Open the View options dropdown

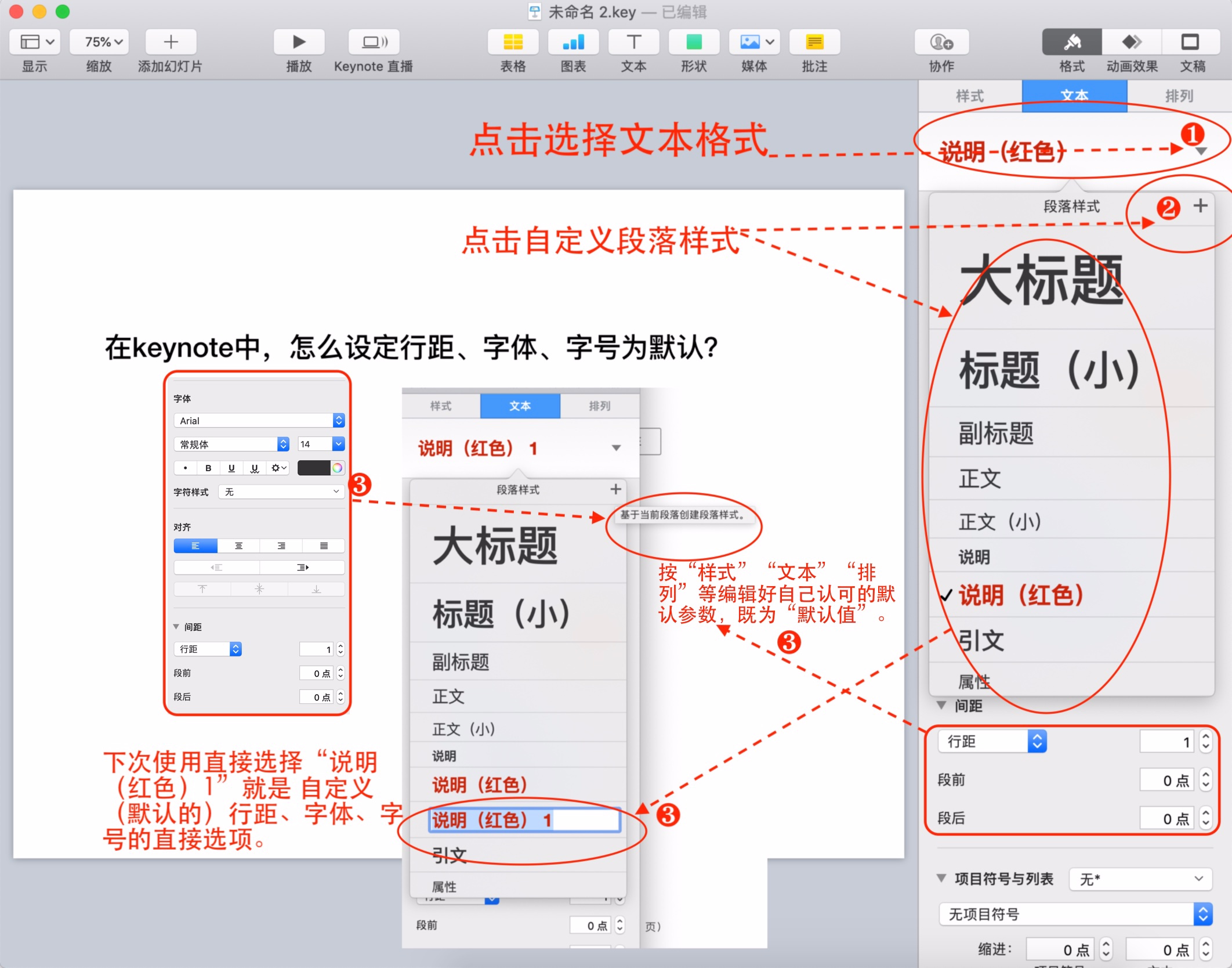click(36, 42)
